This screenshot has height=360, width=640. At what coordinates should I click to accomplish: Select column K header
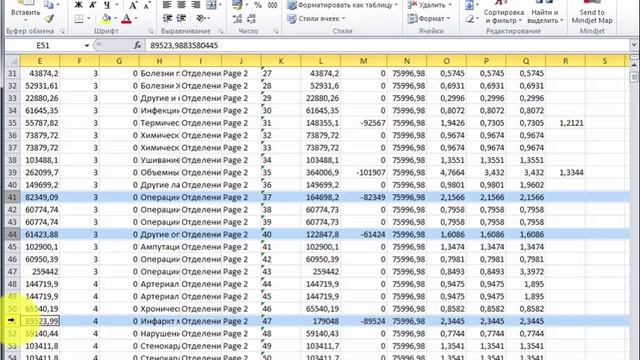(x=281, y=61)
